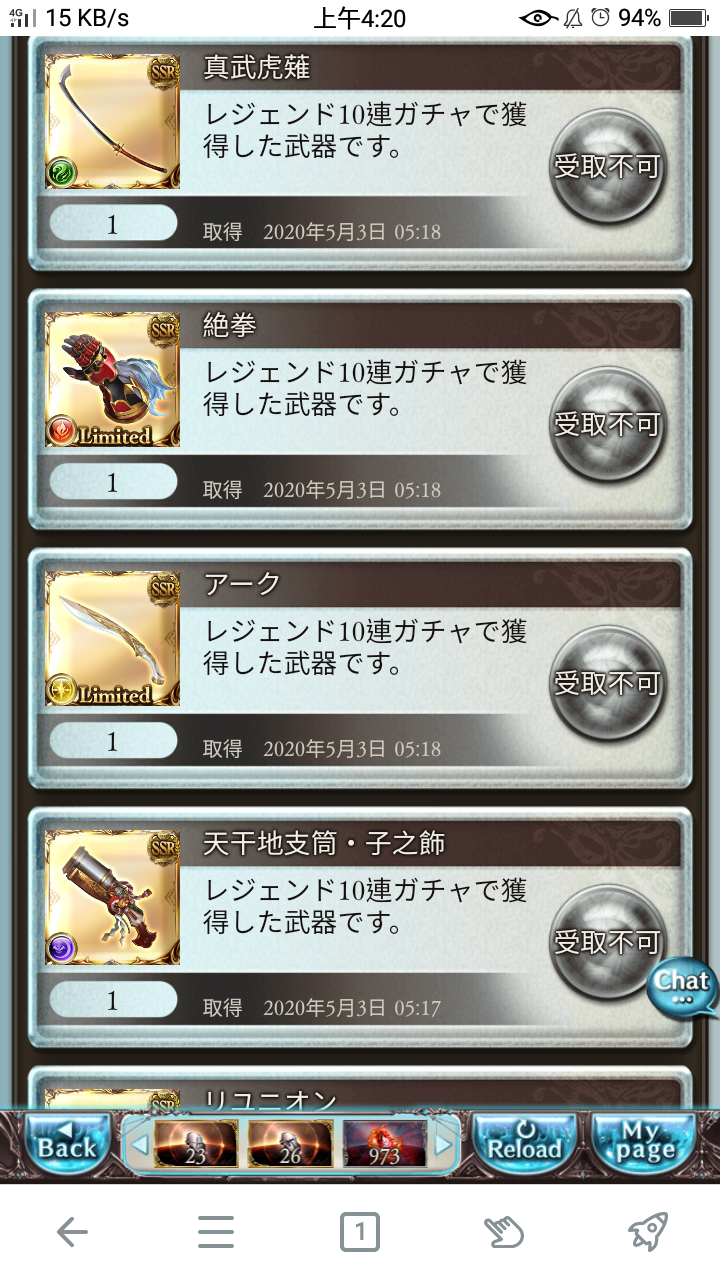Open My page
Screen dimensions: 720x1280
644,1144
